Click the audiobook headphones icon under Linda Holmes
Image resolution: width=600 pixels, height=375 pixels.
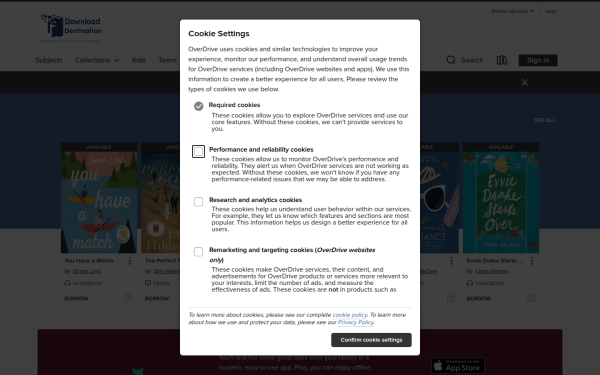470,283
